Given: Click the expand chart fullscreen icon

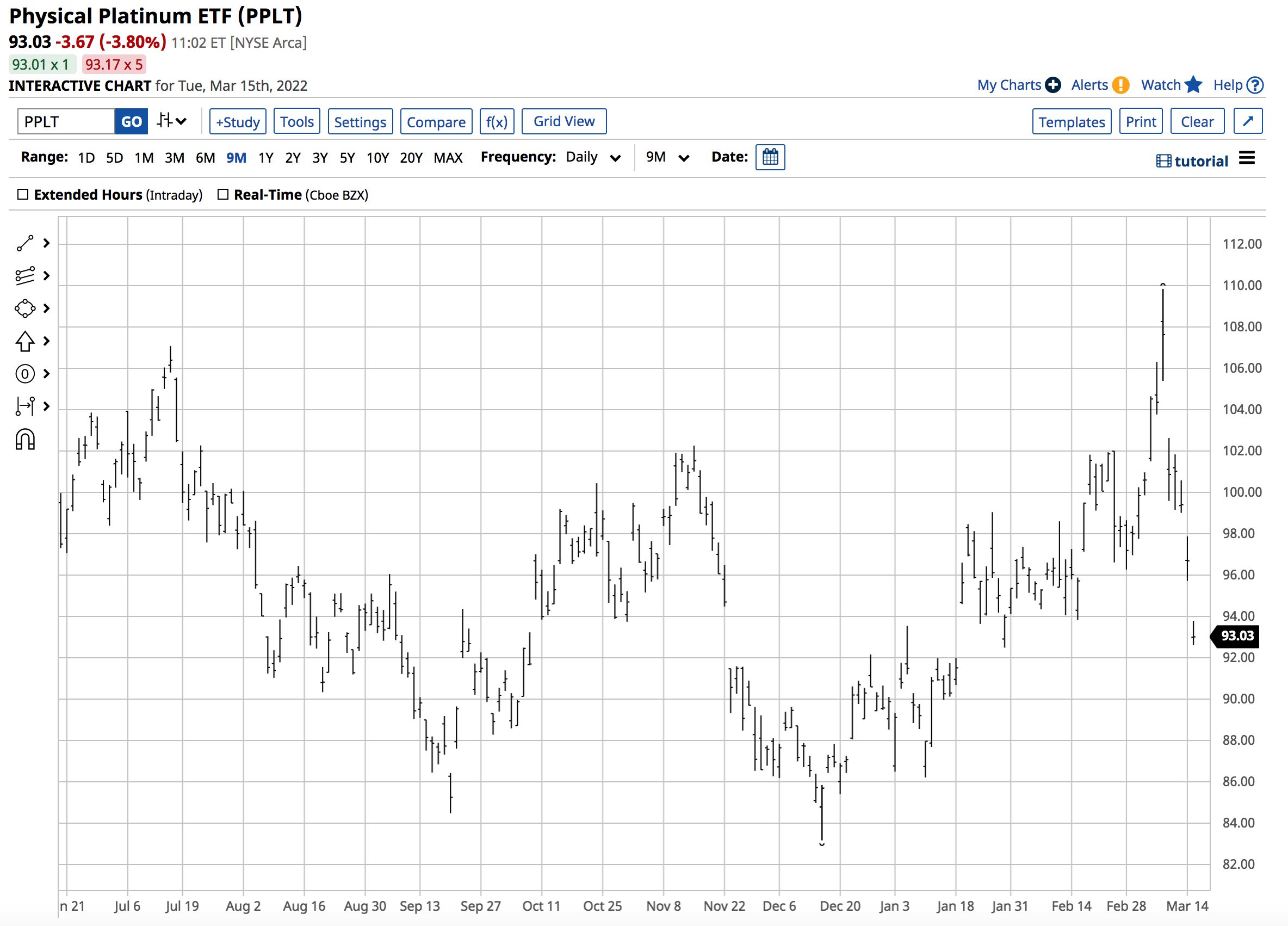Looking at the screenshot, I should [x=1247, y=121].
